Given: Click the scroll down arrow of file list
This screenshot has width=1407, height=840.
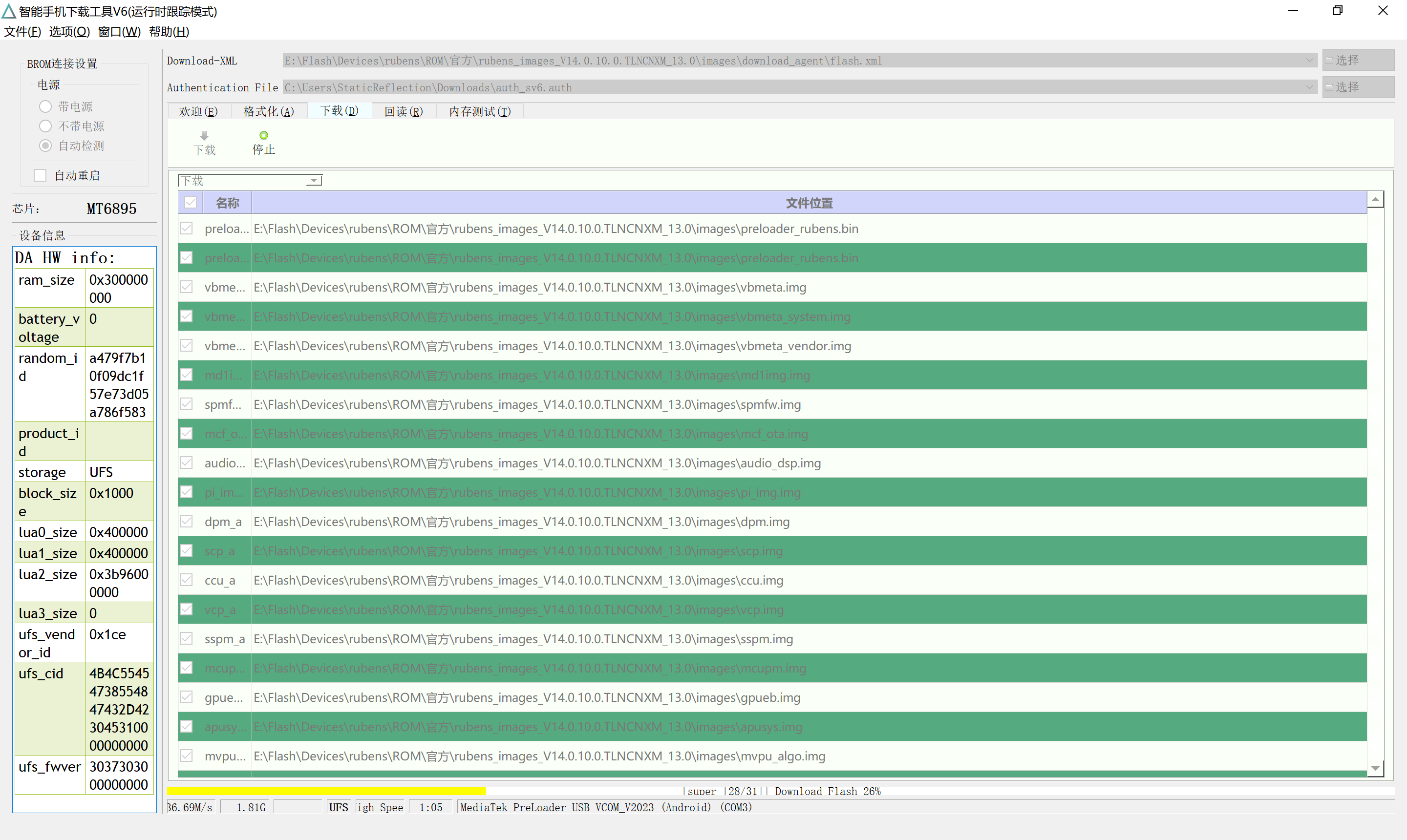Looking at the screenshot, I should pyautogui.click(x=1375, y=769).
